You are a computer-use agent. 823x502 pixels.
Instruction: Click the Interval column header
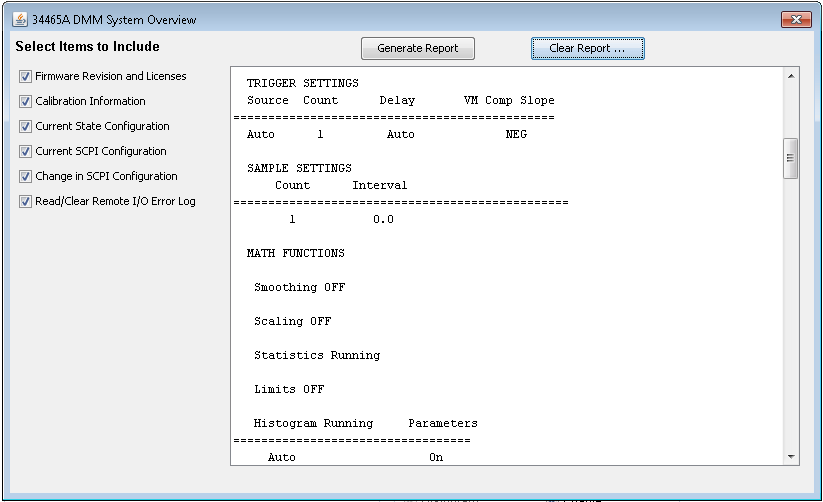click(x=379, y=185)
